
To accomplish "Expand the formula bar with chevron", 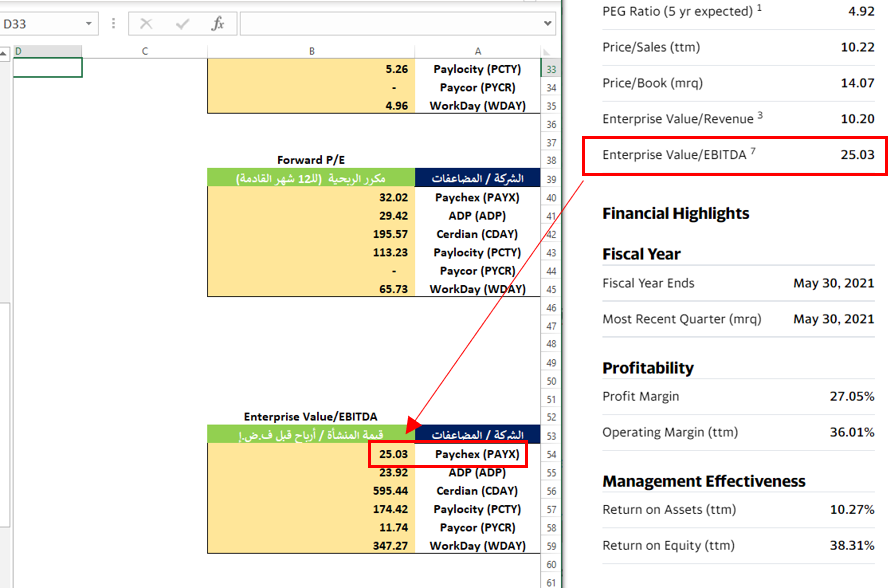I will point(547,23).
